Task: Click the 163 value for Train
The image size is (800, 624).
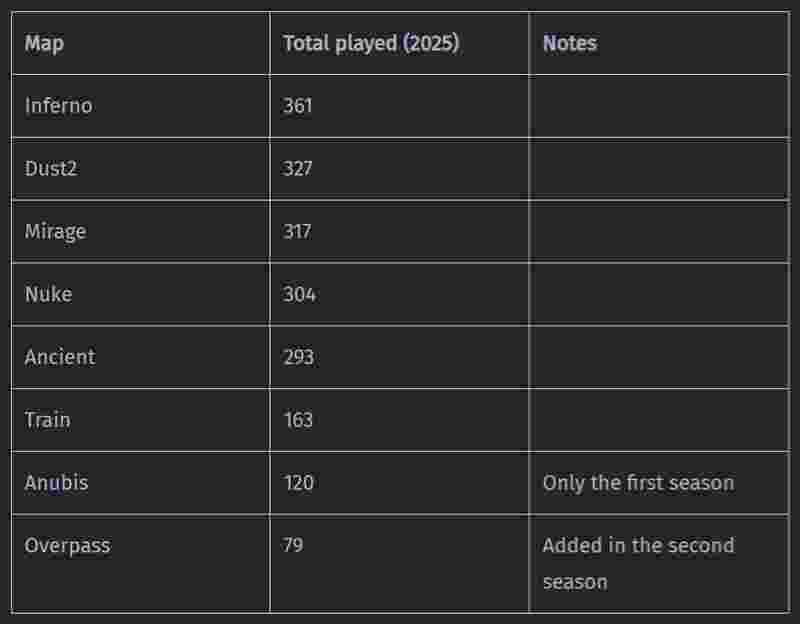Action: coord(298,420)
